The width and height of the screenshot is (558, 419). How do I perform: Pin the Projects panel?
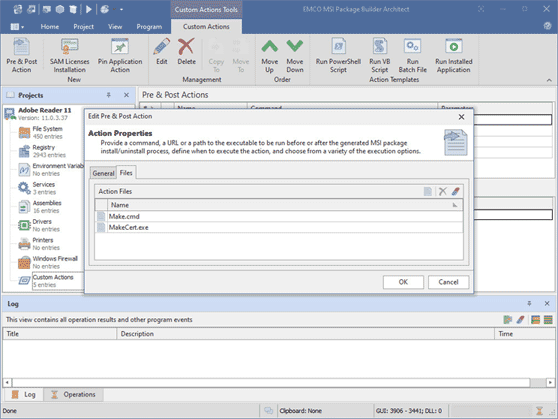pos(109,95)
